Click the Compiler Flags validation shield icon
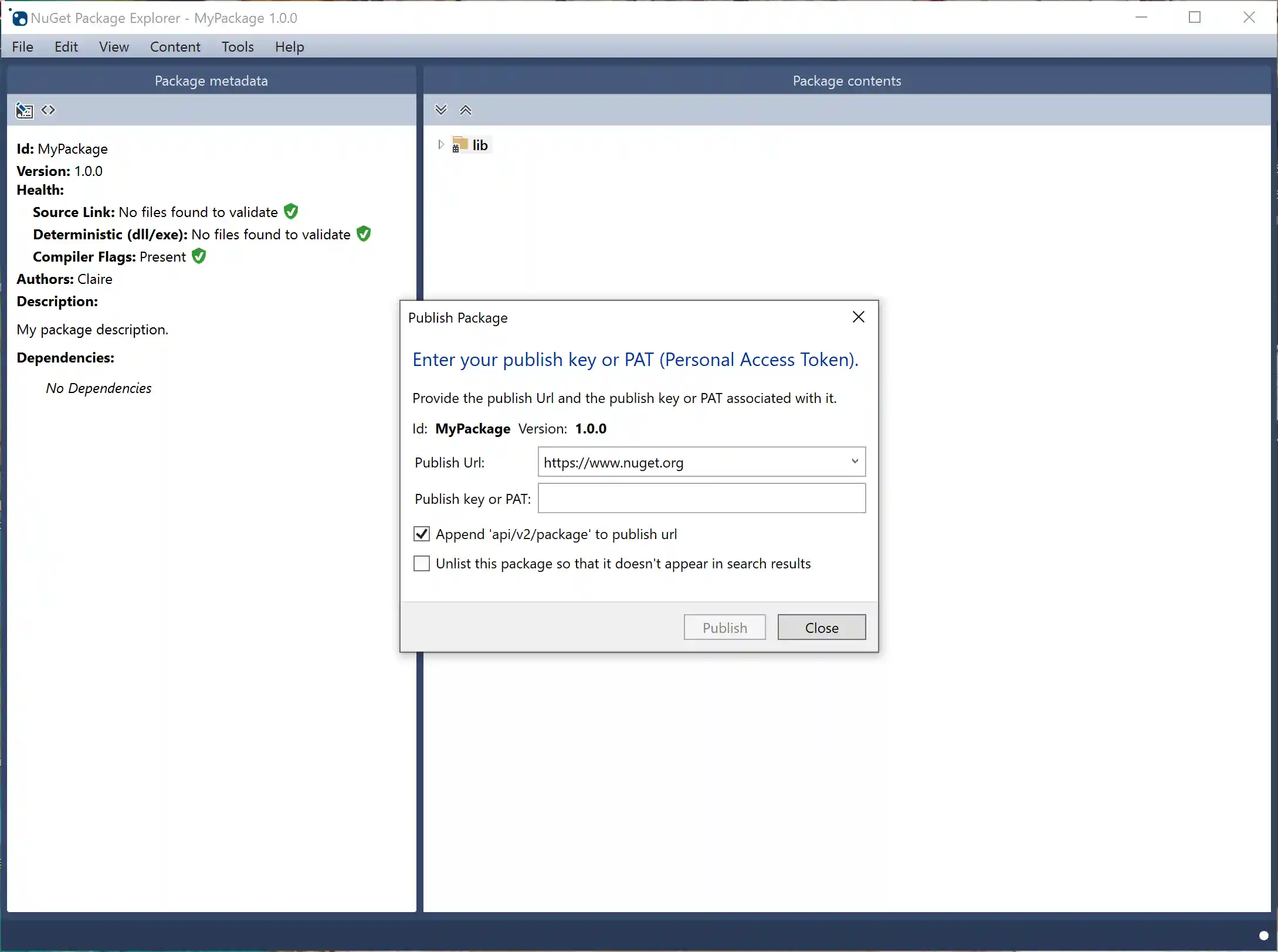The image size is (1278, 952). 198,256
